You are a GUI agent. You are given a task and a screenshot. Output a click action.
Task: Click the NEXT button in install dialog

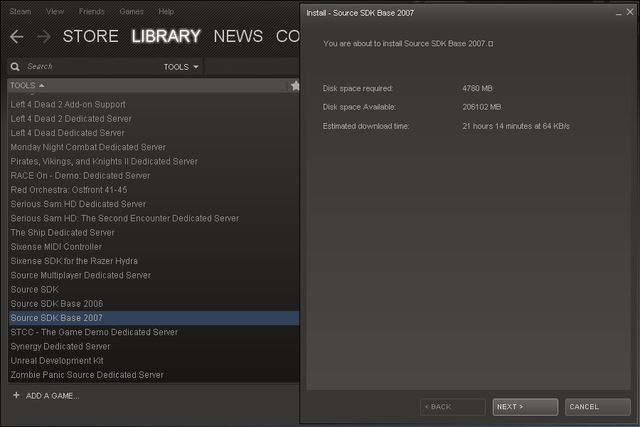coord(525,407)
